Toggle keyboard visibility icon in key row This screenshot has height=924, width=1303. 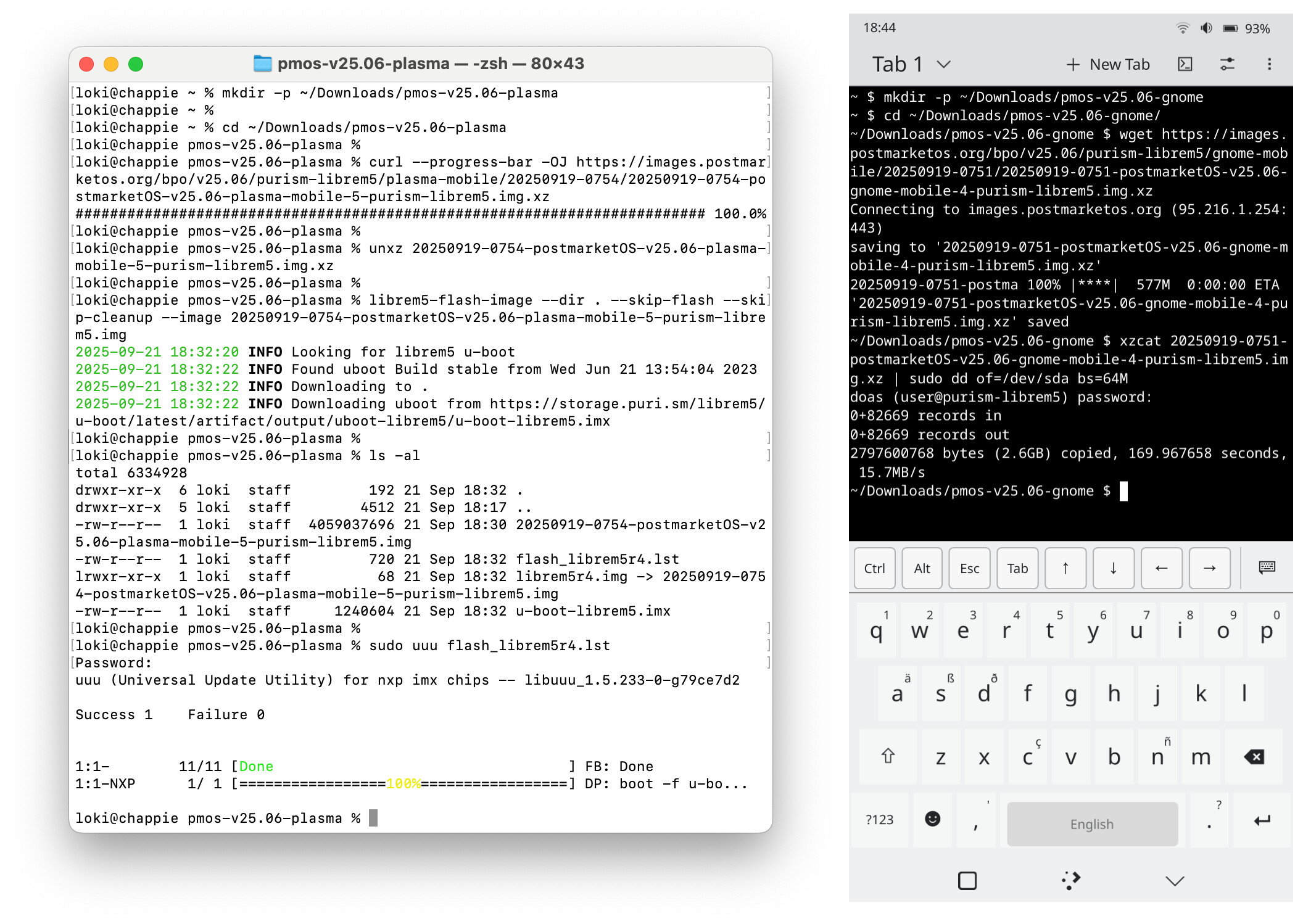pos(1267,567)
